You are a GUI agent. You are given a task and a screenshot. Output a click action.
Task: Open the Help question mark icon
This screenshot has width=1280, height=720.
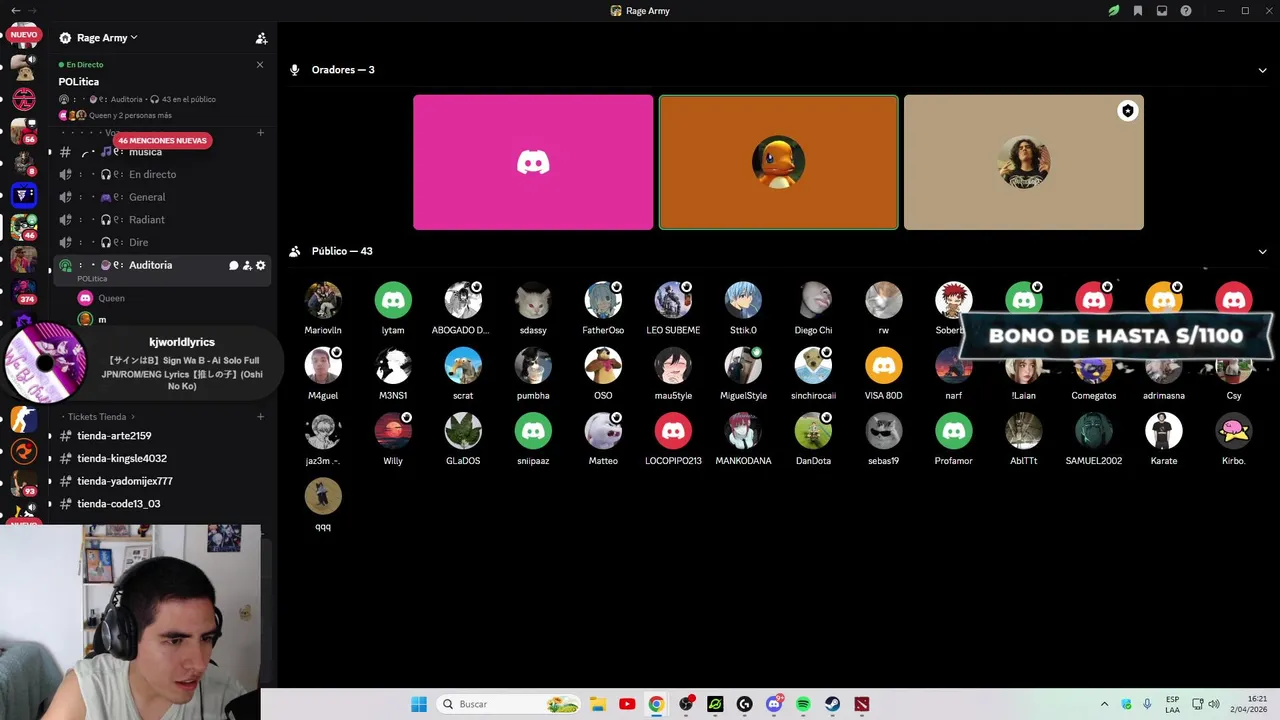pos(1186,11)
